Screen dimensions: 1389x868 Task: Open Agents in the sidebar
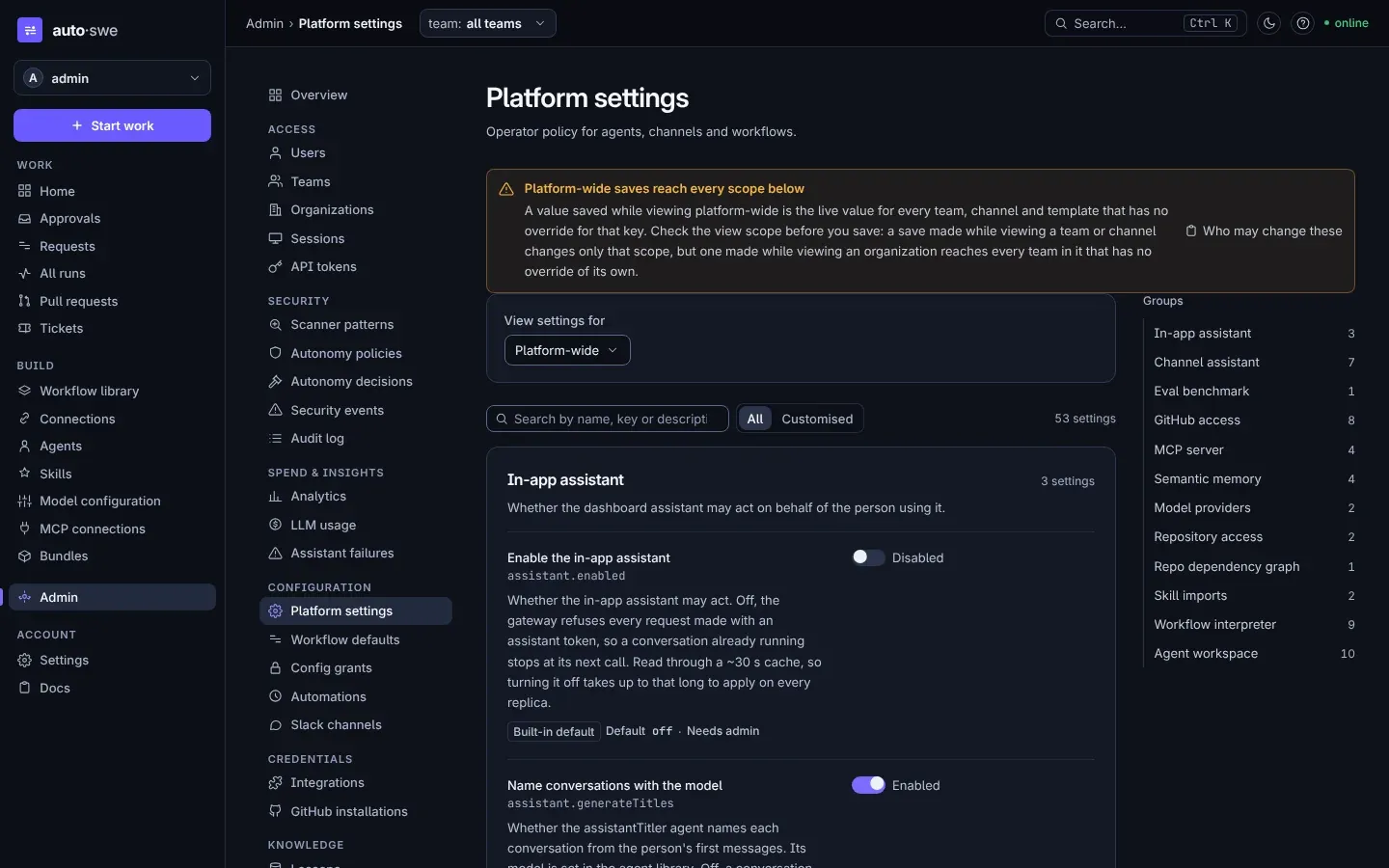[x=112, y=446]
